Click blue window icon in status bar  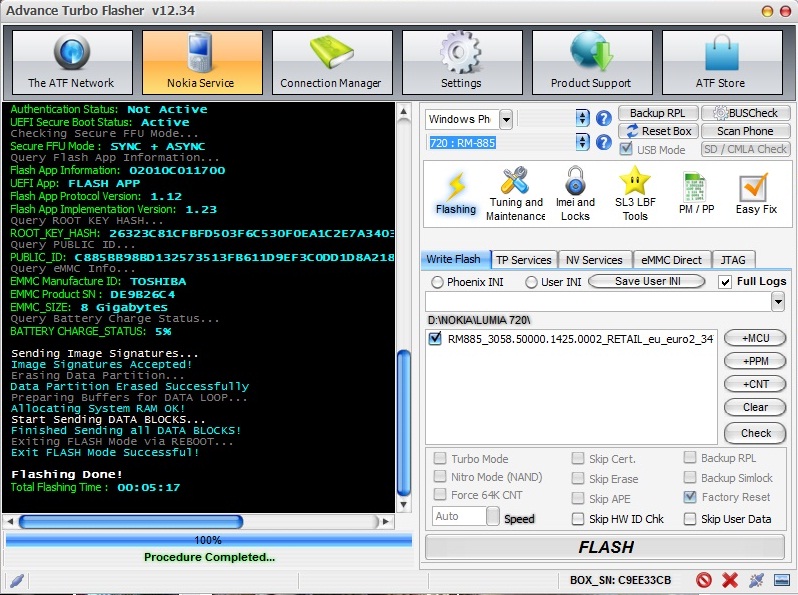782,580
